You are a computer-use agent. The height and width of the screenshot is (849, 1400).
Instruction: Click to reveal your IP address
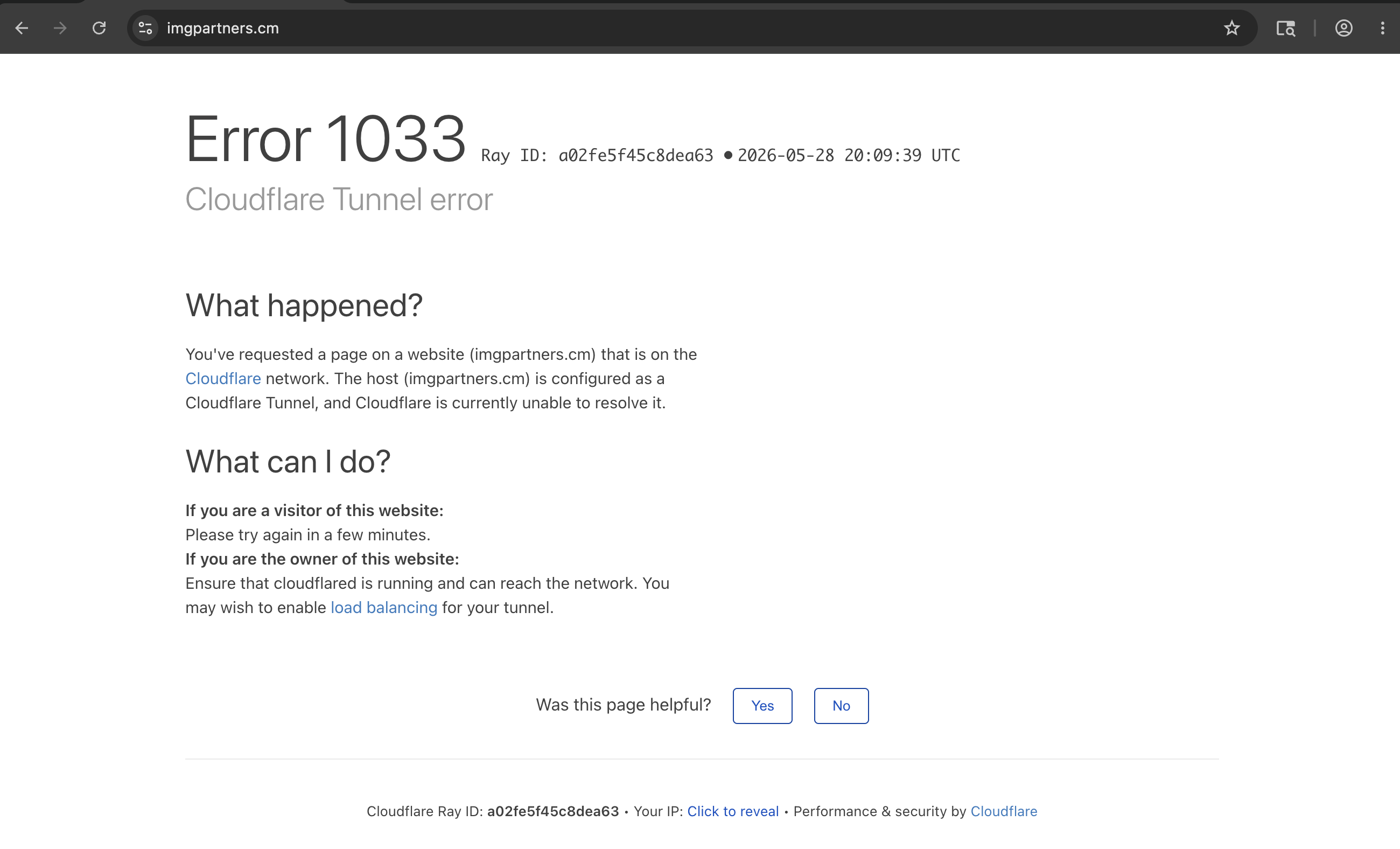[x=733, y=811]
